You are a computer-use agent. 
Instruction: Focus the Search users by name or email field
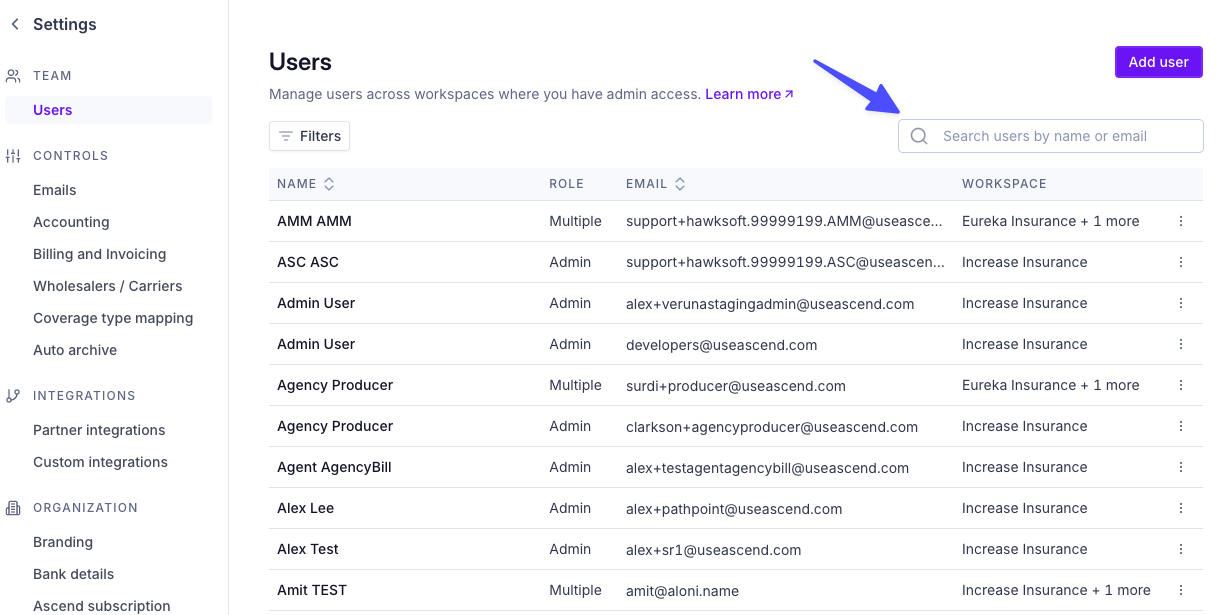[1051, 136]
